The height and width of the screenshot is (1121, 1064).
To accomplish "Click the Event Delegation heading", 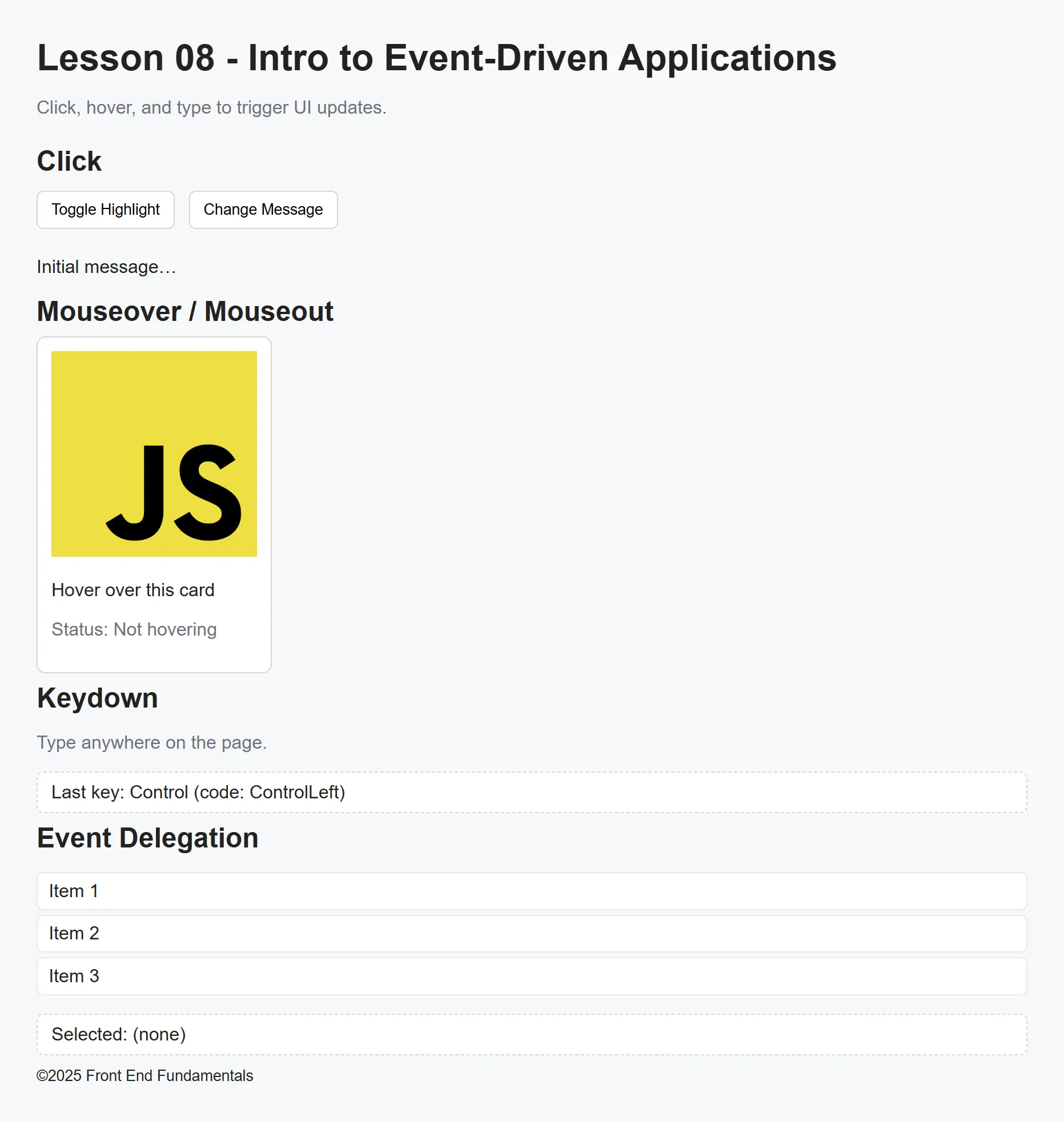I will click(x=147, y=837).
